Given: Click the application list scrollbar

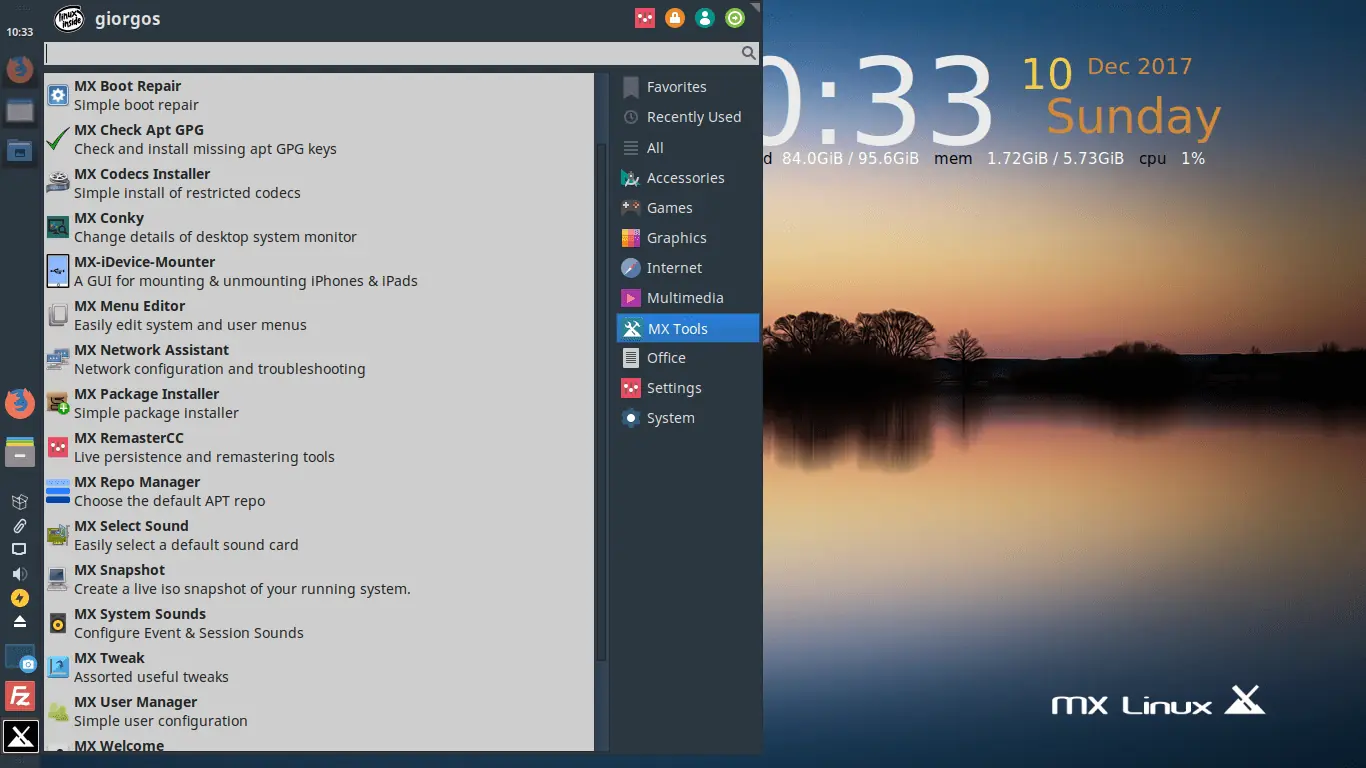Looking at the screenshot, I should pos(602,402).
